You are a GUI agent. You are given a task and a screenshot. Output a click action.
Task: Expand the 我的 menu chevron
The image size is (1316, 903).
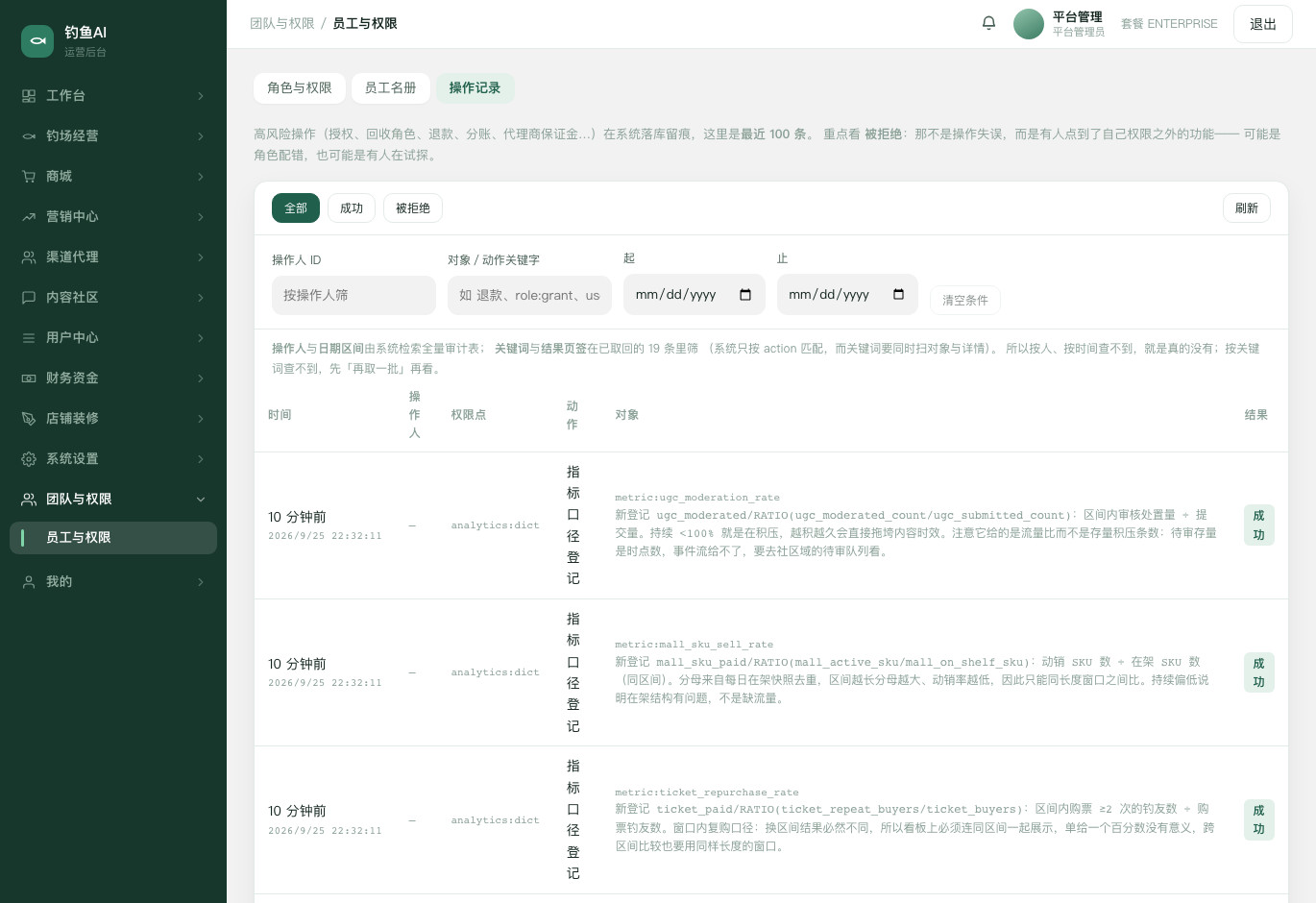pos(201,582)
